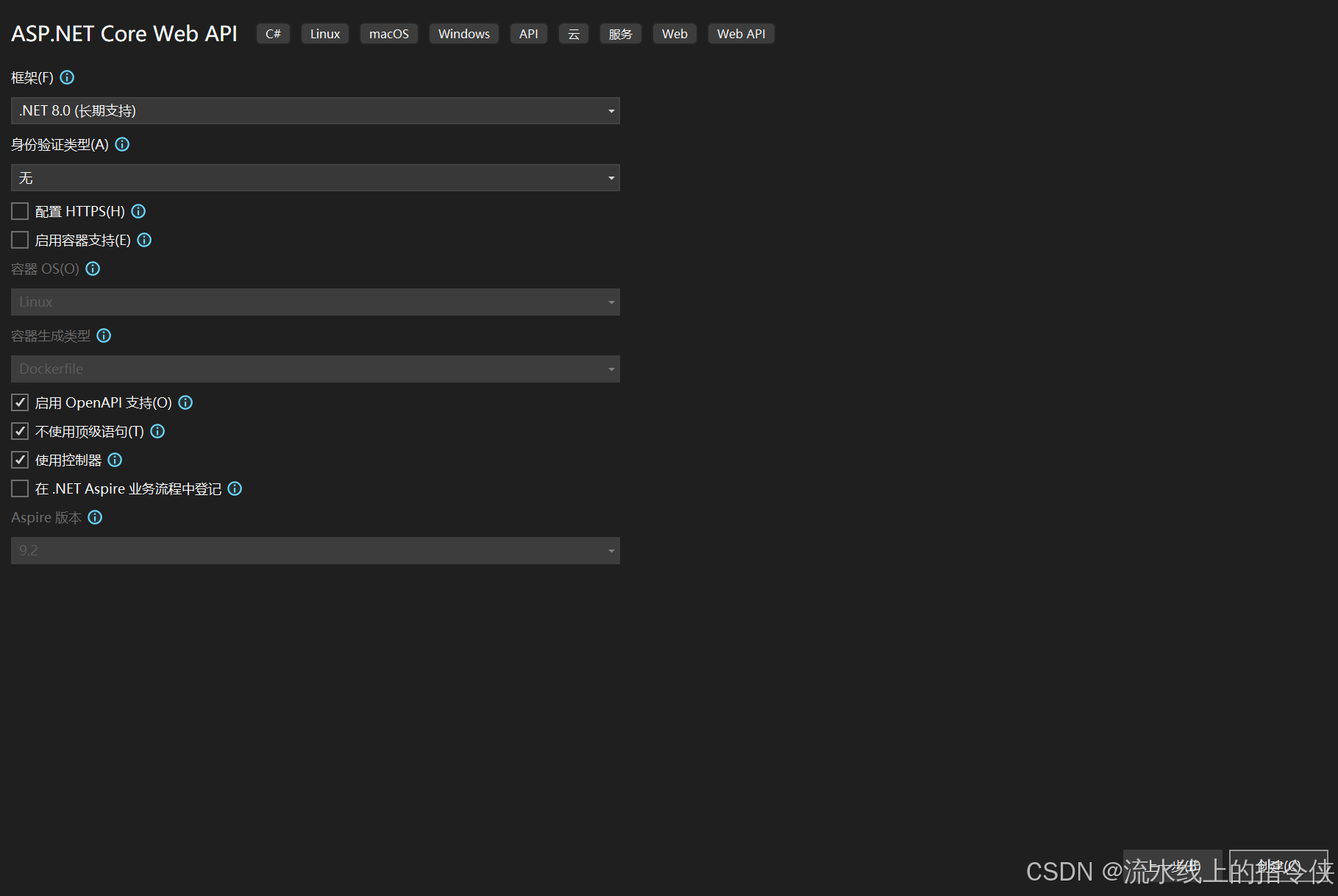Enable the 配置 HTTPS(H) checkbox
The image size is (1338, 896).
(x=20, y=211)
